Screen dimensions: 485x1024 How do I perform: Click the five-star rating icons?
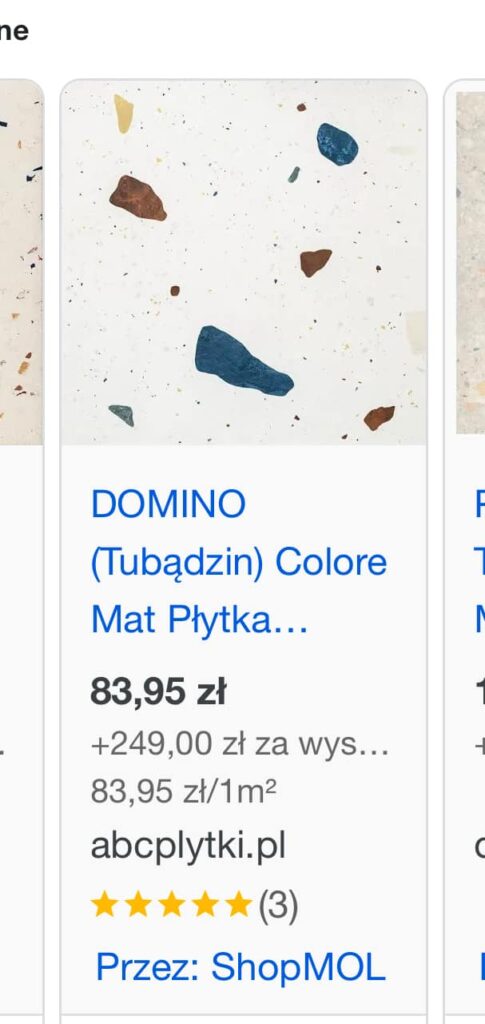click(171, 904)
